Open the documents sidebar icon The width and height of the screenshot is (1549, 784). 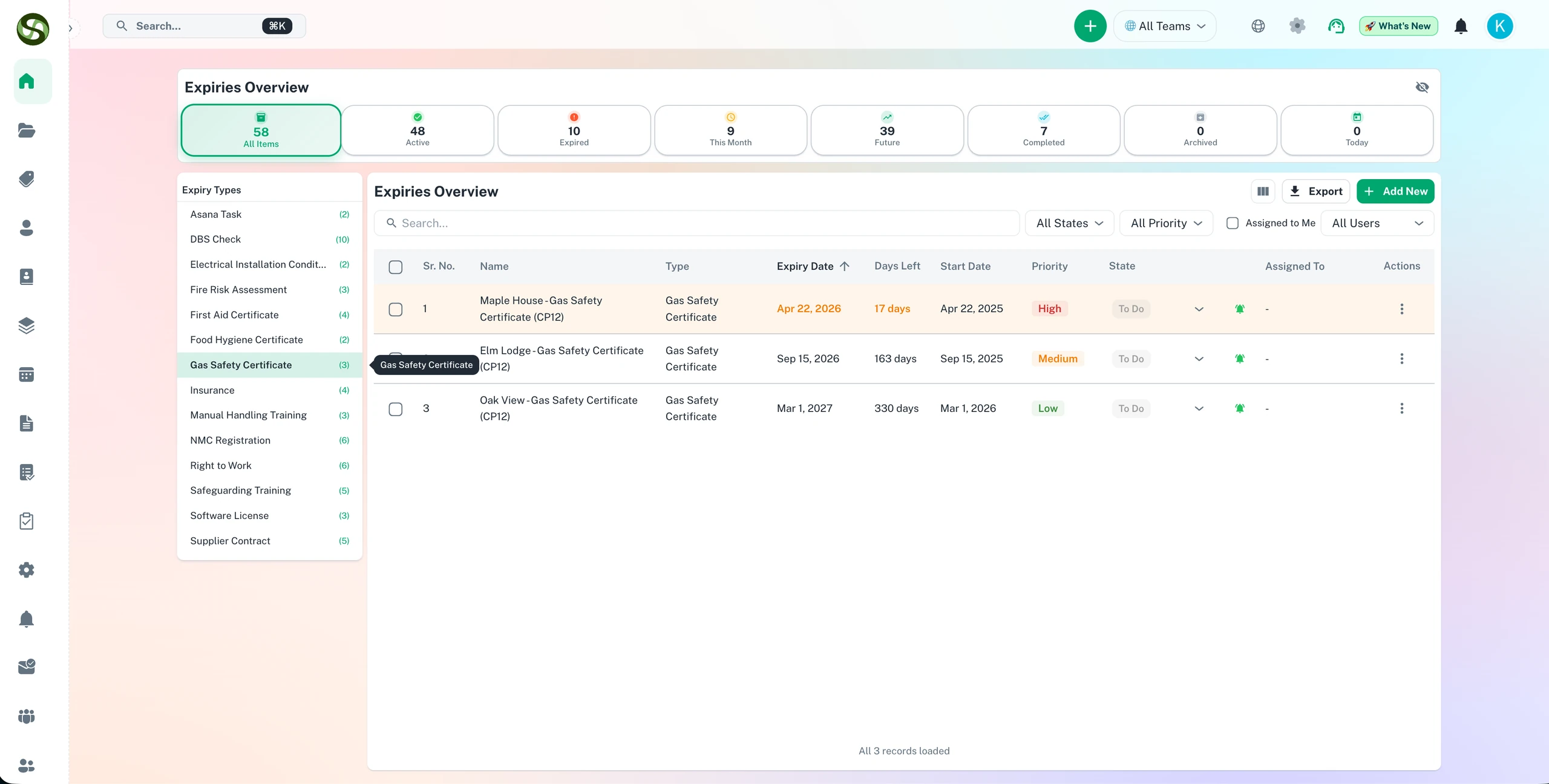(27, 423)
